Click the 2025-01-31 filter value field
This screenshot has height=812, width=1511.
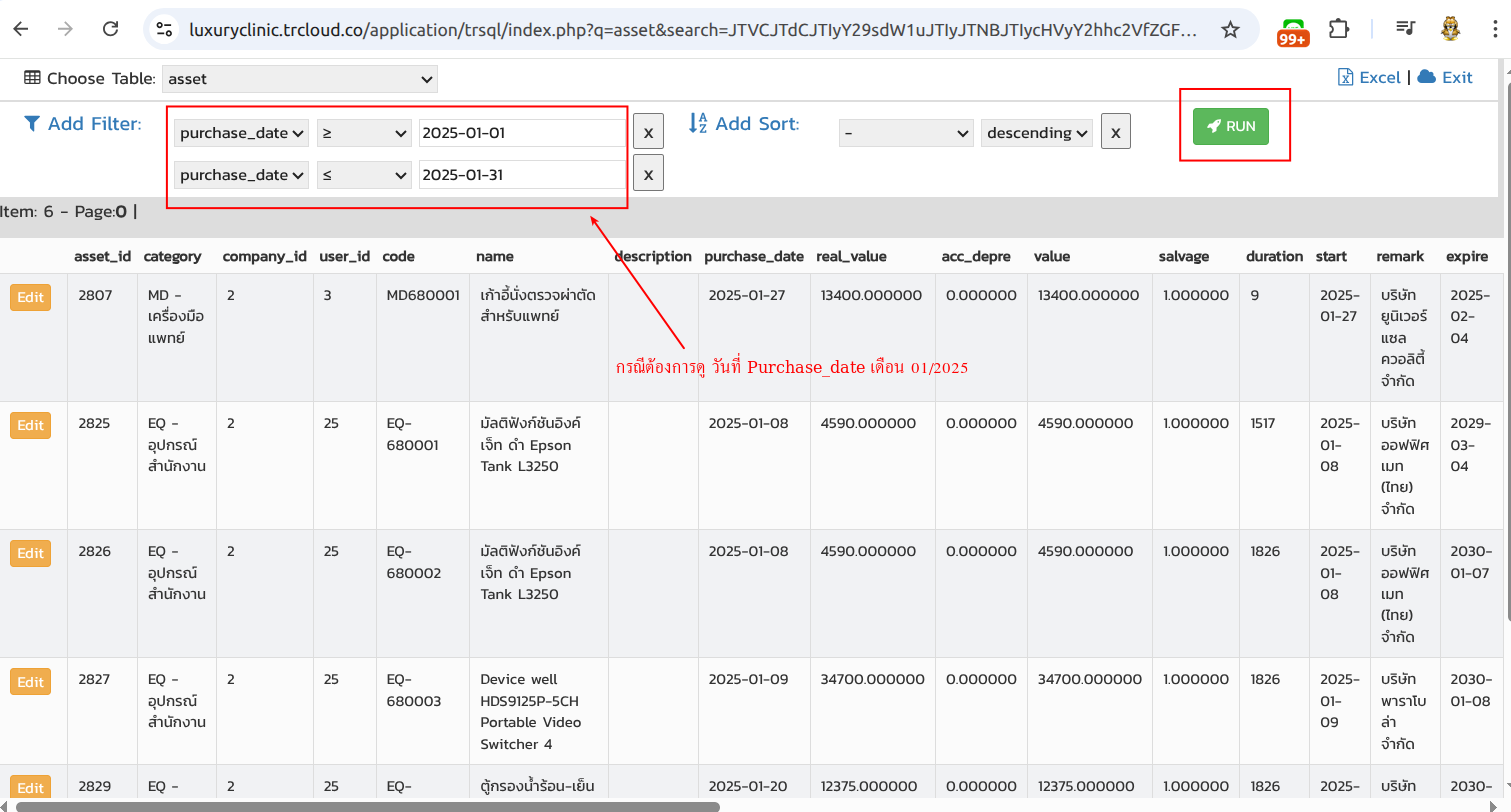pyautogui.click(x=521, y=175)
